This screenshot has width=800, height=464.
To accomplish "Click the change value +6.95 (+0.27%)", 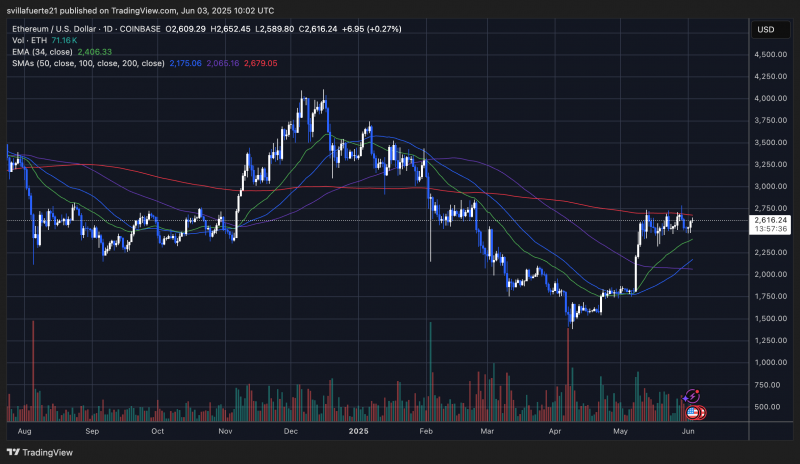I will 371,29.
